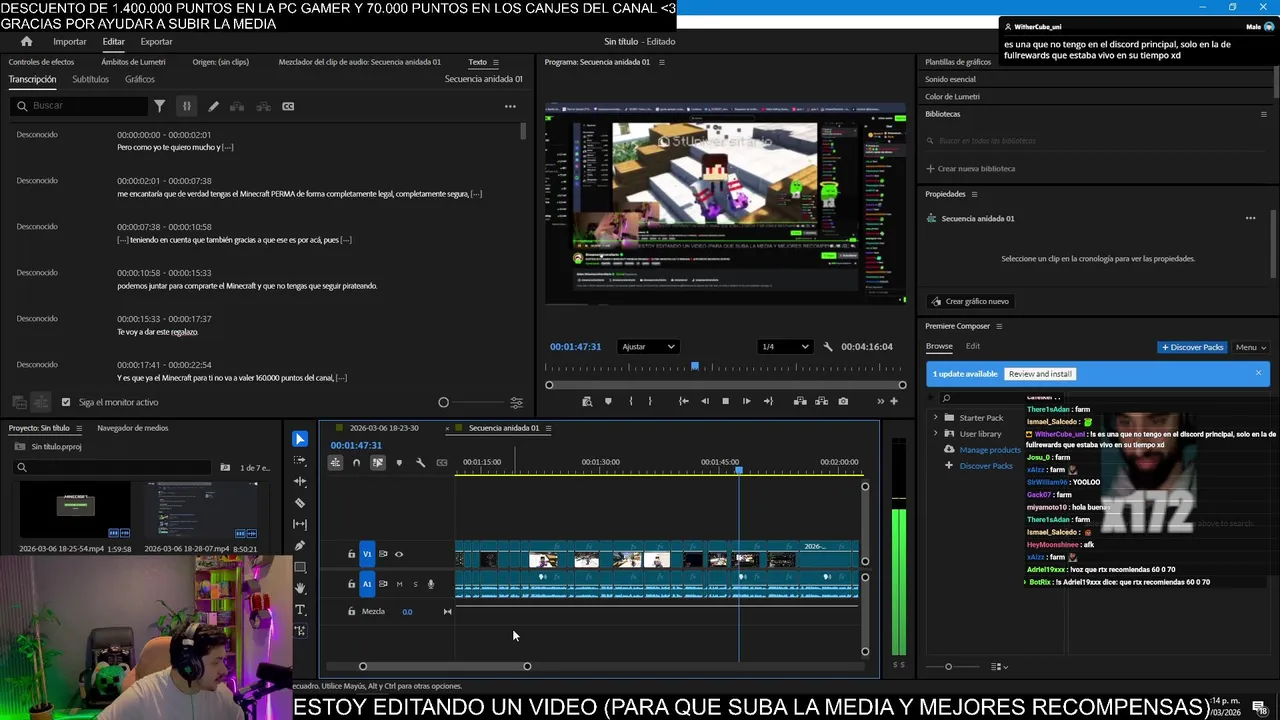
Task: Toggle the V1 track lock
Action: pyautogui.click(x=351, y=554)
